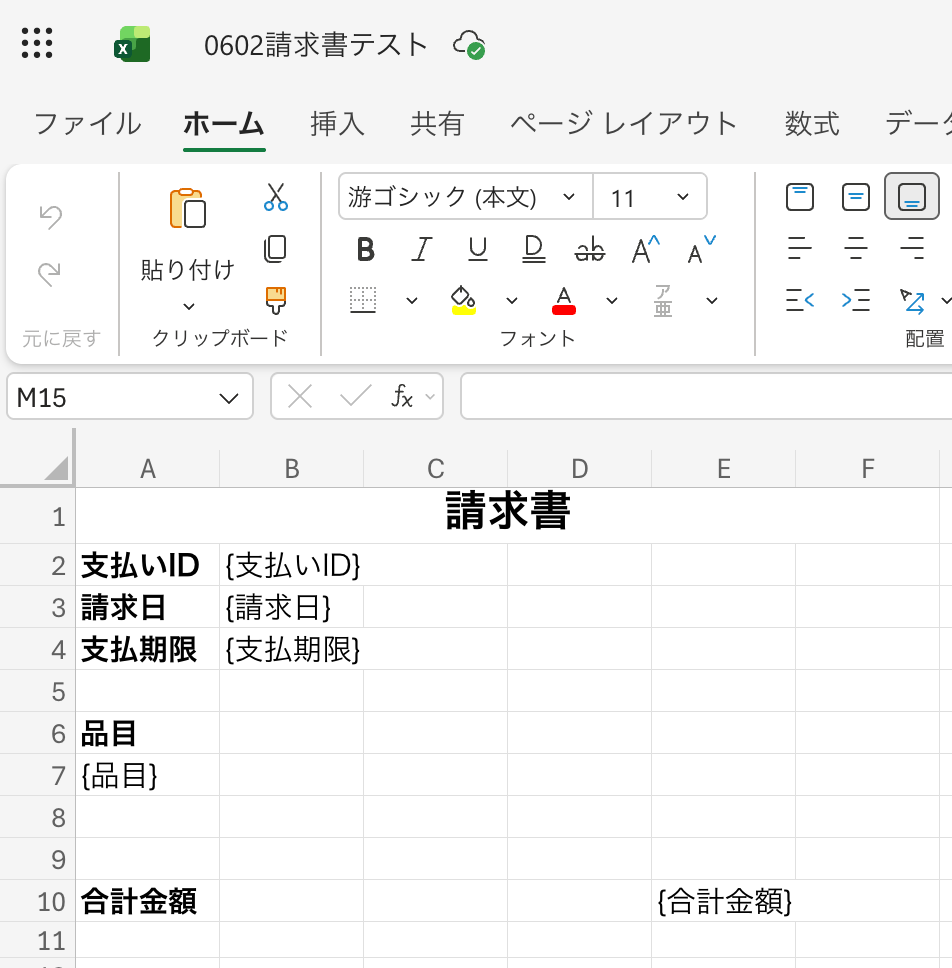Select the cell containing {合計金額}
The image size is (952, 968).
click(724, 901)
